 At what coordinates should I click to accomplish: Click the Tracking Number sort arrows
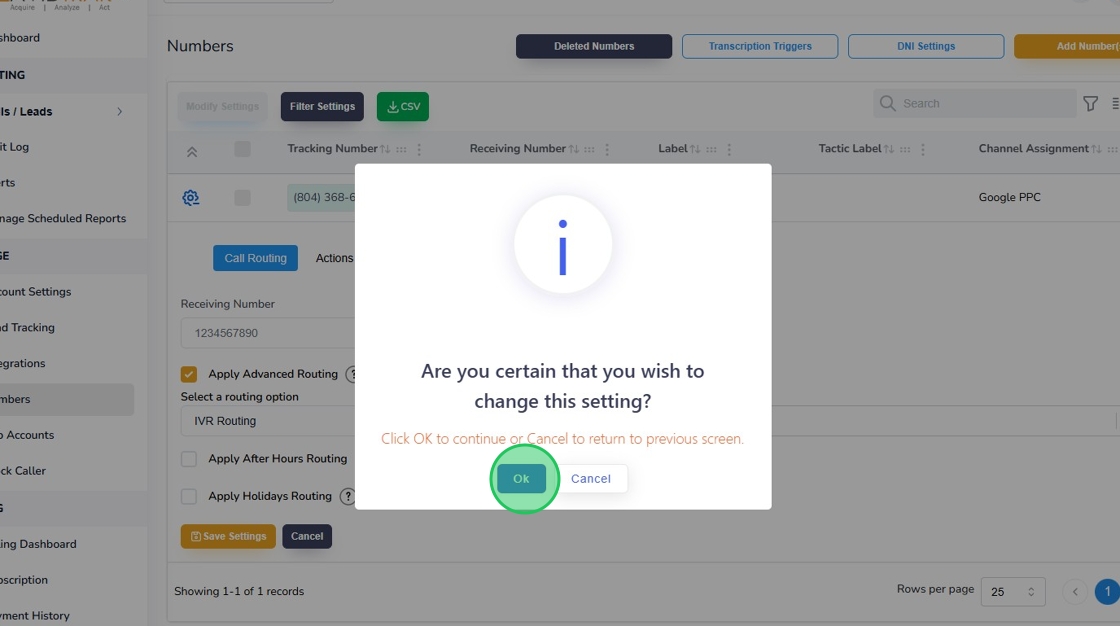[385, 149]
